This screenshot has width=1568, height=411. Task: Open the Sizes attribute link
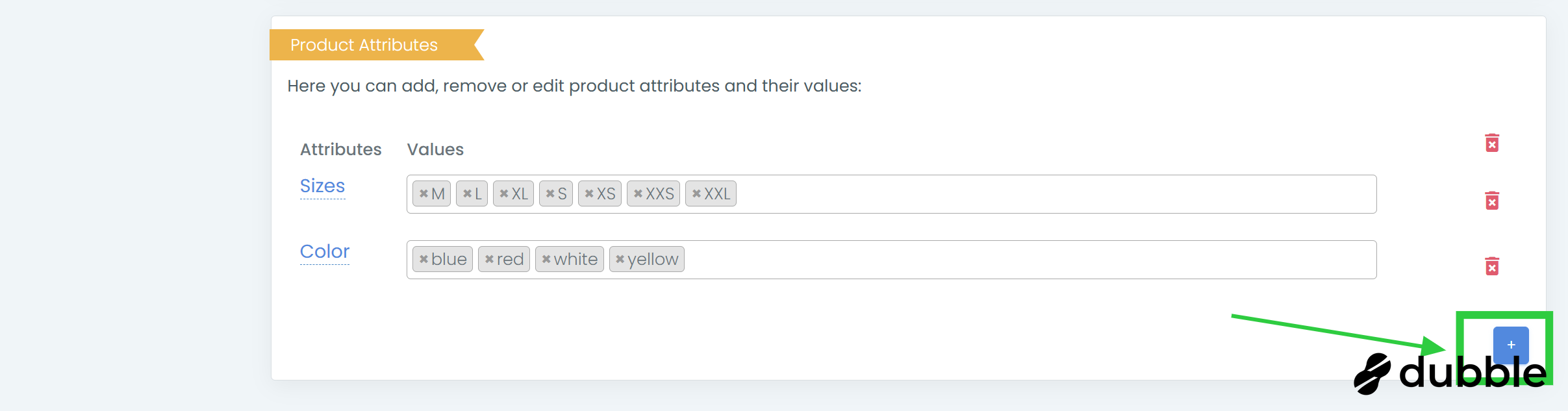(x=322, y=186)
